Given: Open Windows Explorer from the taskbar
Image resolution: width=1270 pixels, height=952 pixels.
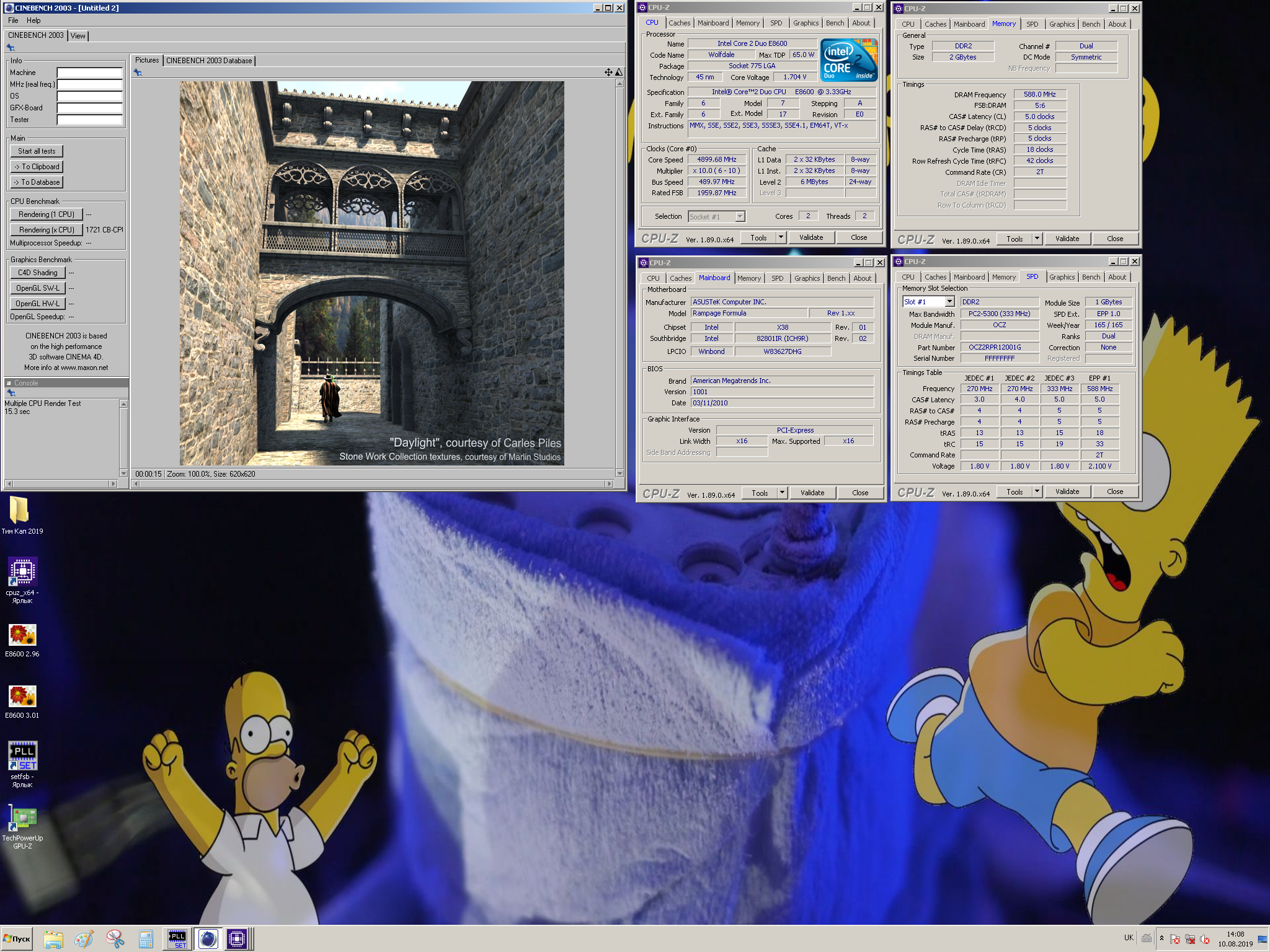Looking at the screenshot, I should coord(53,939).
